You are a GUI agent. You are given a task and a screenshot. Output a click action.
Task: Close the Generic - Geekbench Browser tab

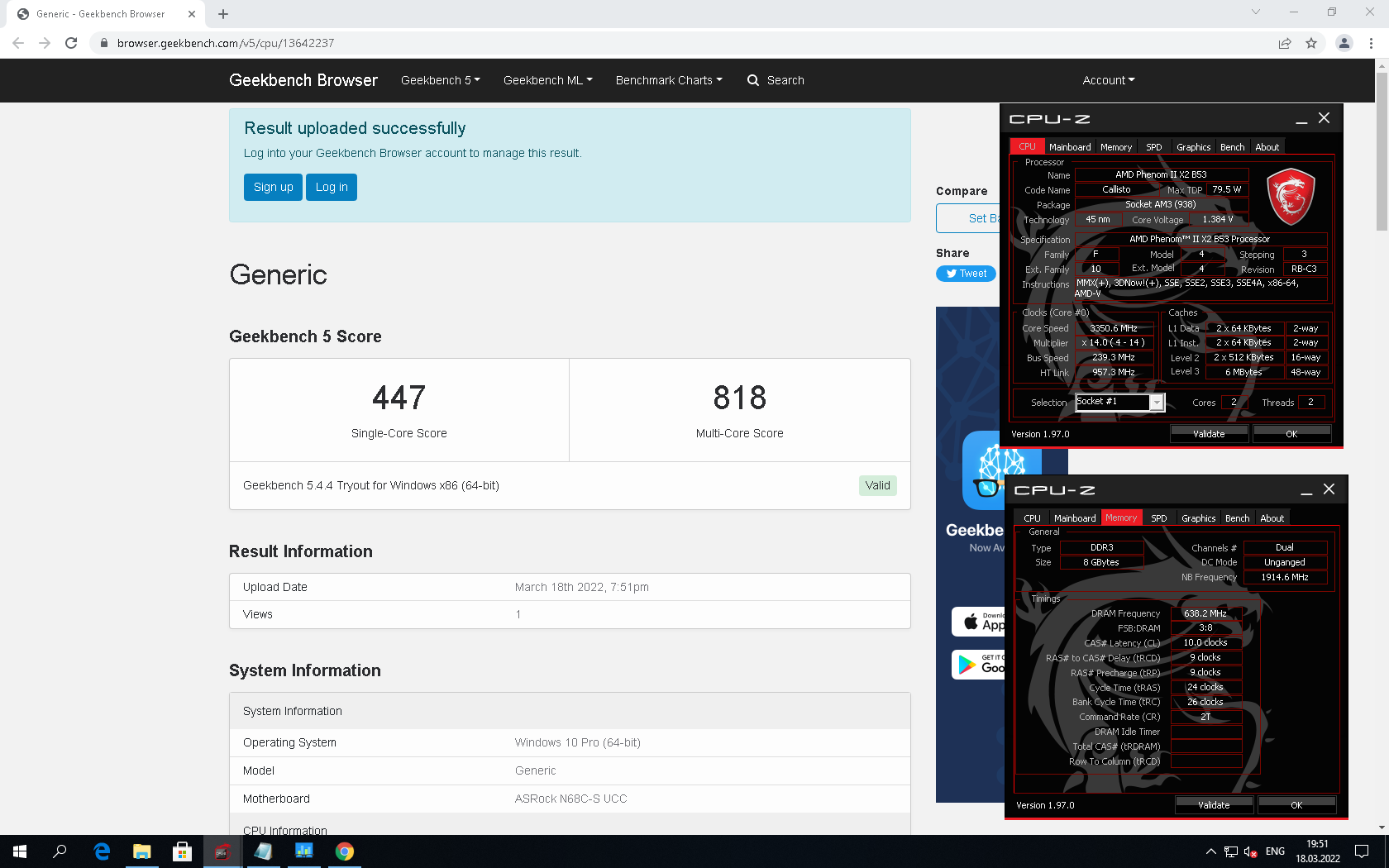point(192,14)
